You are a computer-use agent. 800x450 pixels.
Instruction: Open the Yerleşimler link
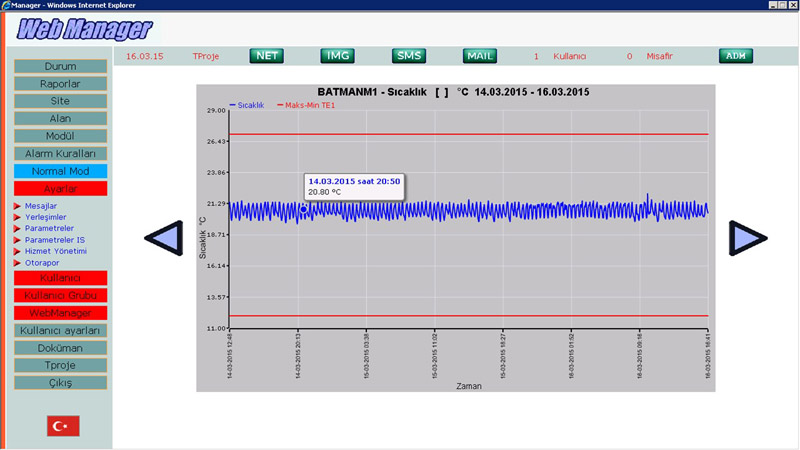(45, 217)
